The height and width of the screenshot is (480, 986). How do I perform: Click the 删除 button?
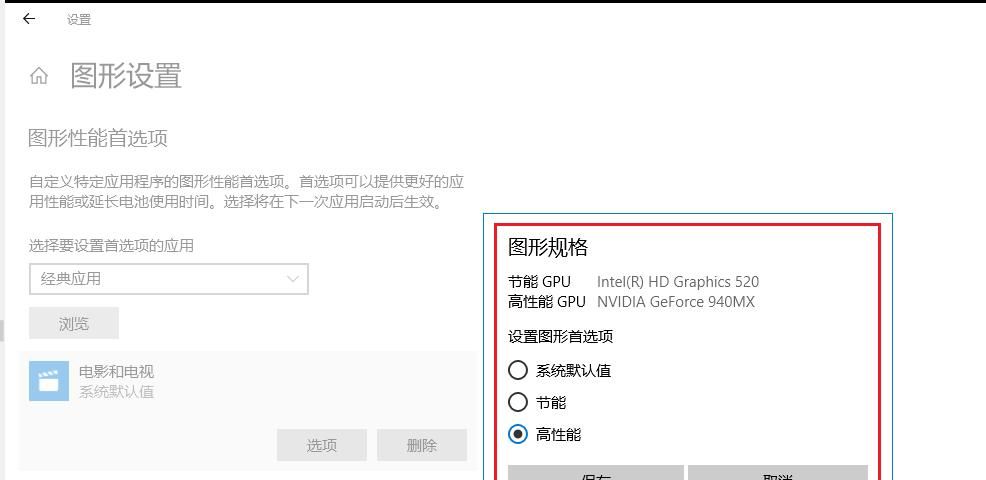(x=421, y=445)
